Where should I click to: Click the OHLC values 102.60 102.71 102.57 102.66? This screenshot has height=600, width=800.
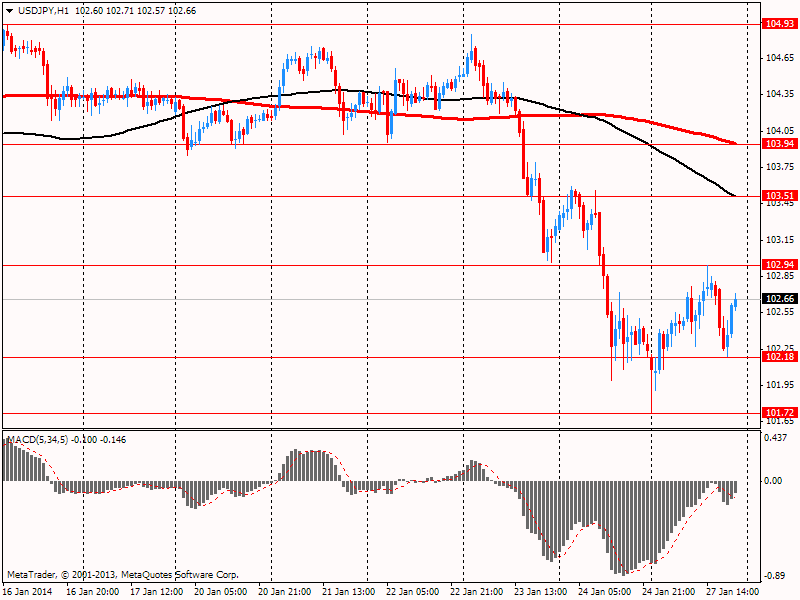coord(136,11)
